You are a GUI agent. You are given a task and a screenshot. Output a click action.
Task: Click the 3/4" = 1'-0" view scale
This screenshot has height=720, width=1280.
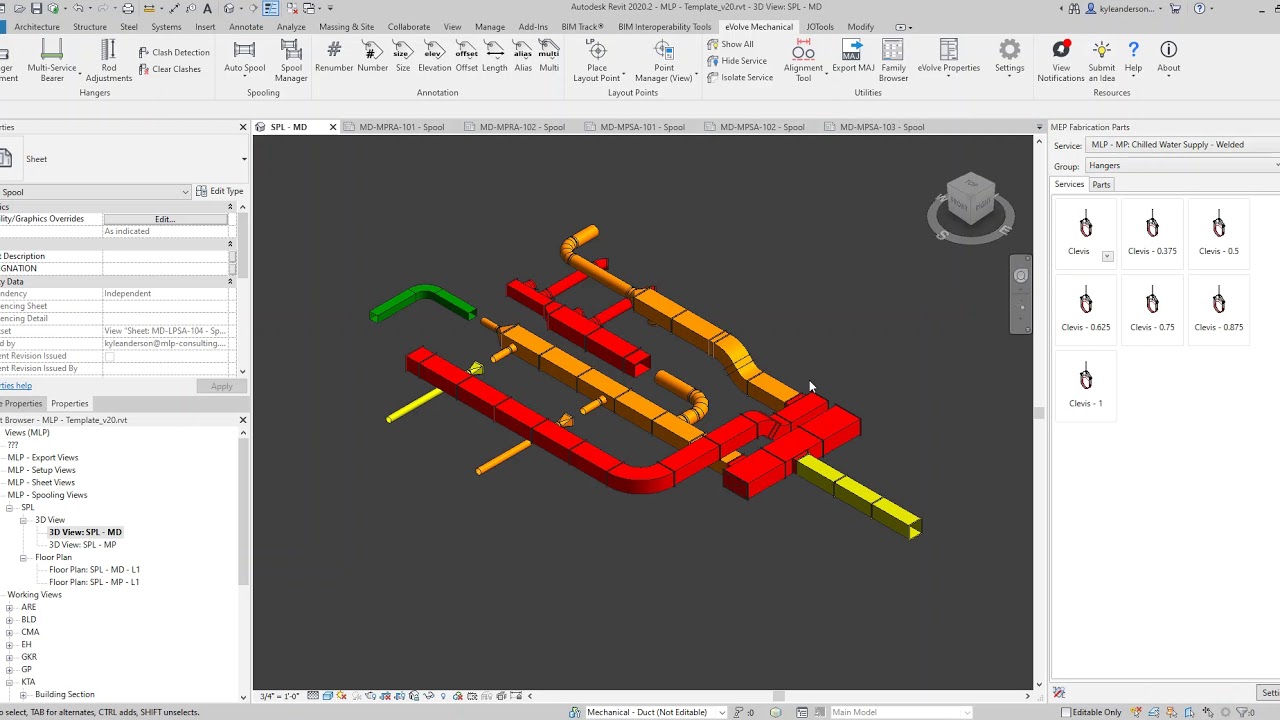coord(279,696)
